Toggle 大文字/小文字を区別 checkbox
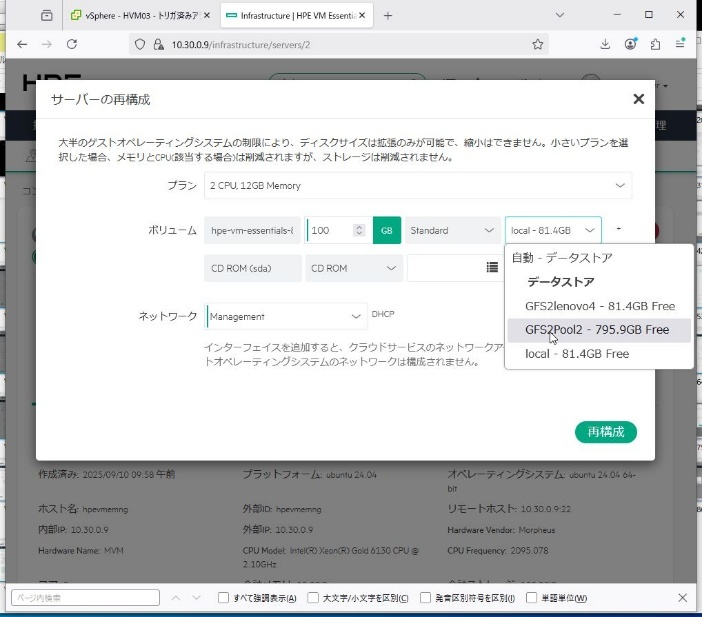 (313, 599)
